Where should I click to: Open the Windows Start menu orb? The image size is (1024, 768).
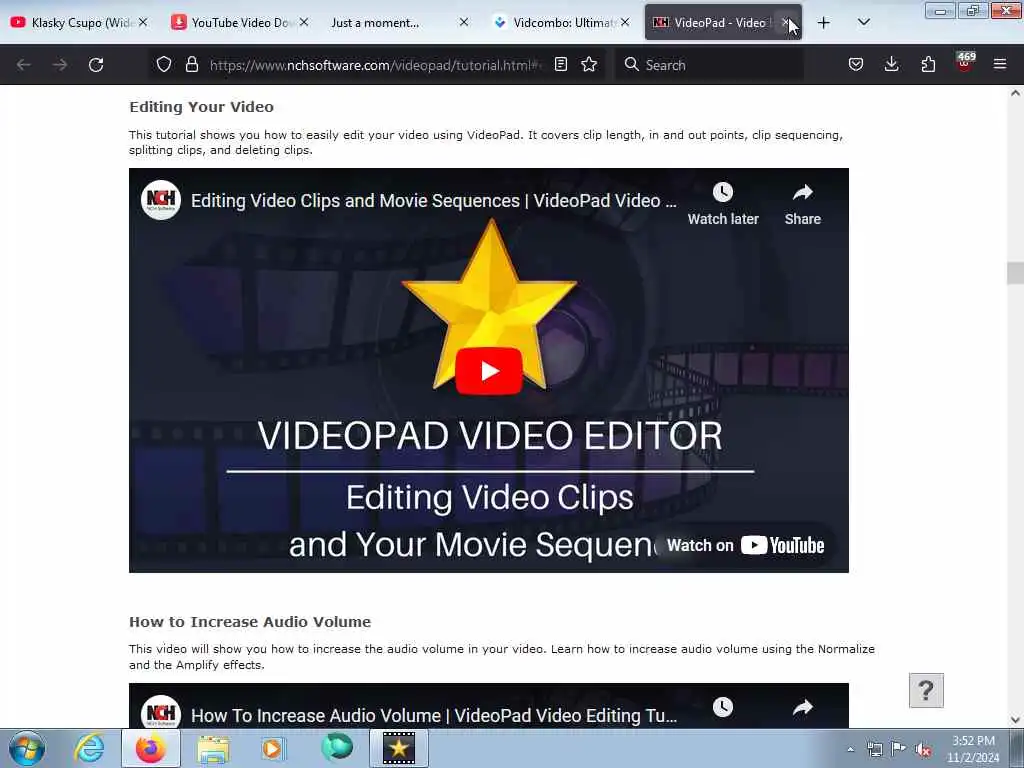point(27,748)
